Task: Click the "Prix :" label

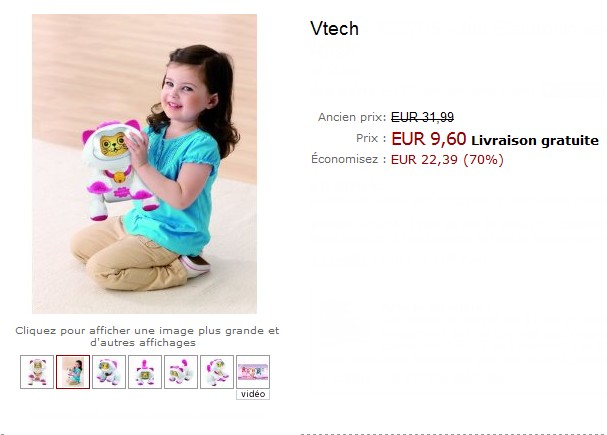Action: 371,138
